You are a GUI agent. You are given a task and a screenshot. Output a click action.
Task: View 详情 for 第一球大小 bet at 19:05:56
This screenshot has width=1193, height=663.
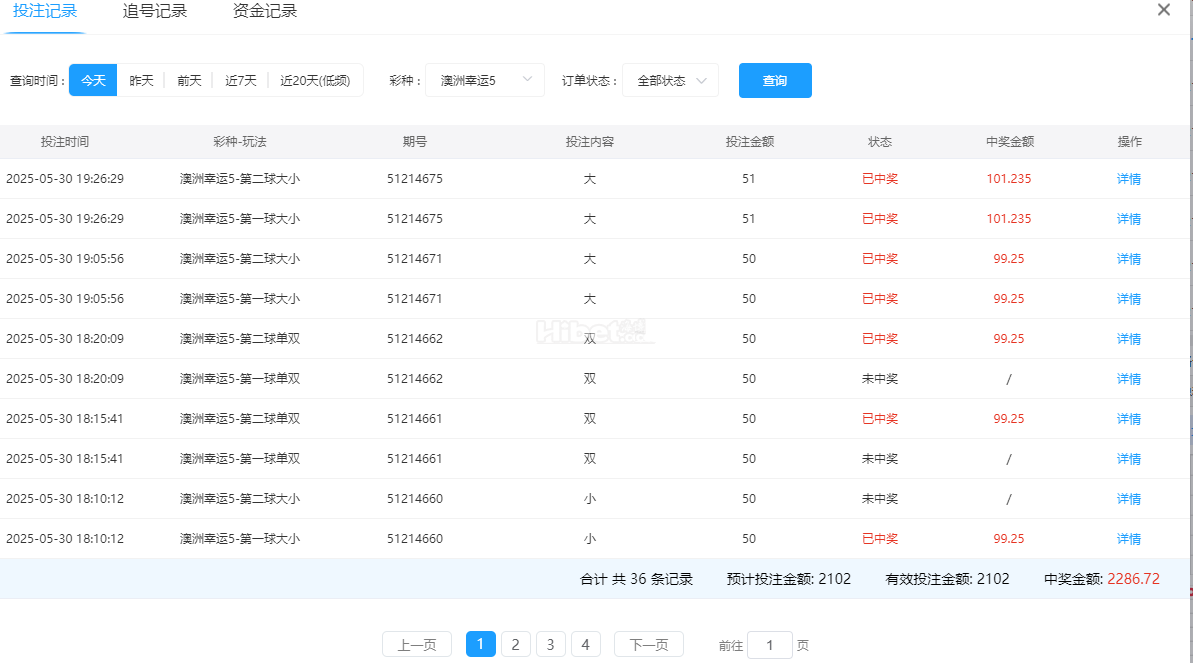[x=1129, y=299]
